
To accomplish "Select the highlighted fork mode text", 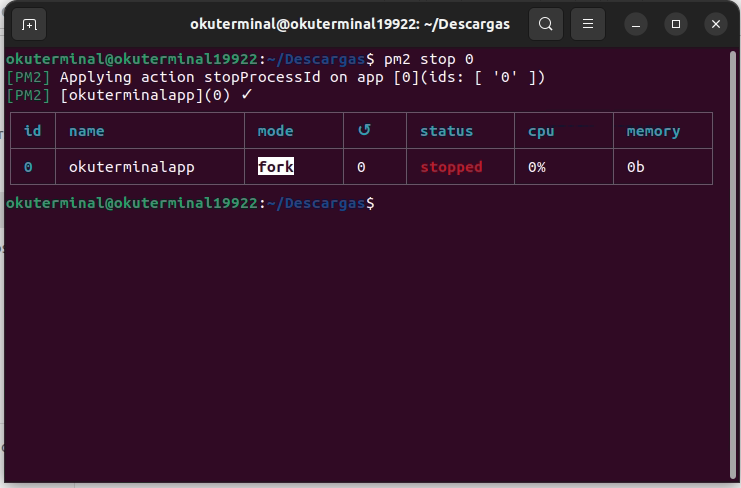I will (x=276, y=167).
